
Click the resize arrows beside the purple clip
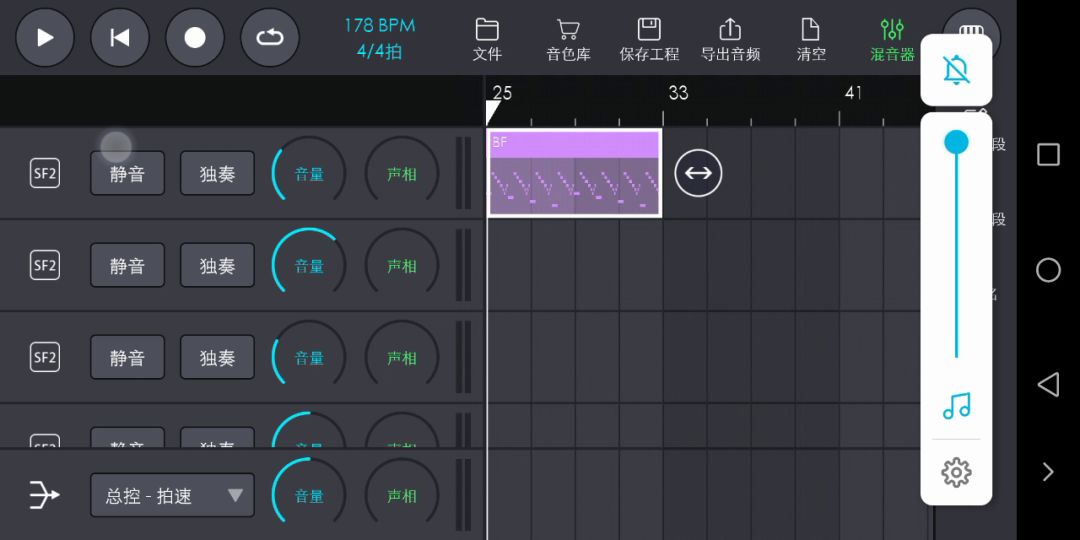(x=698, y=173)
